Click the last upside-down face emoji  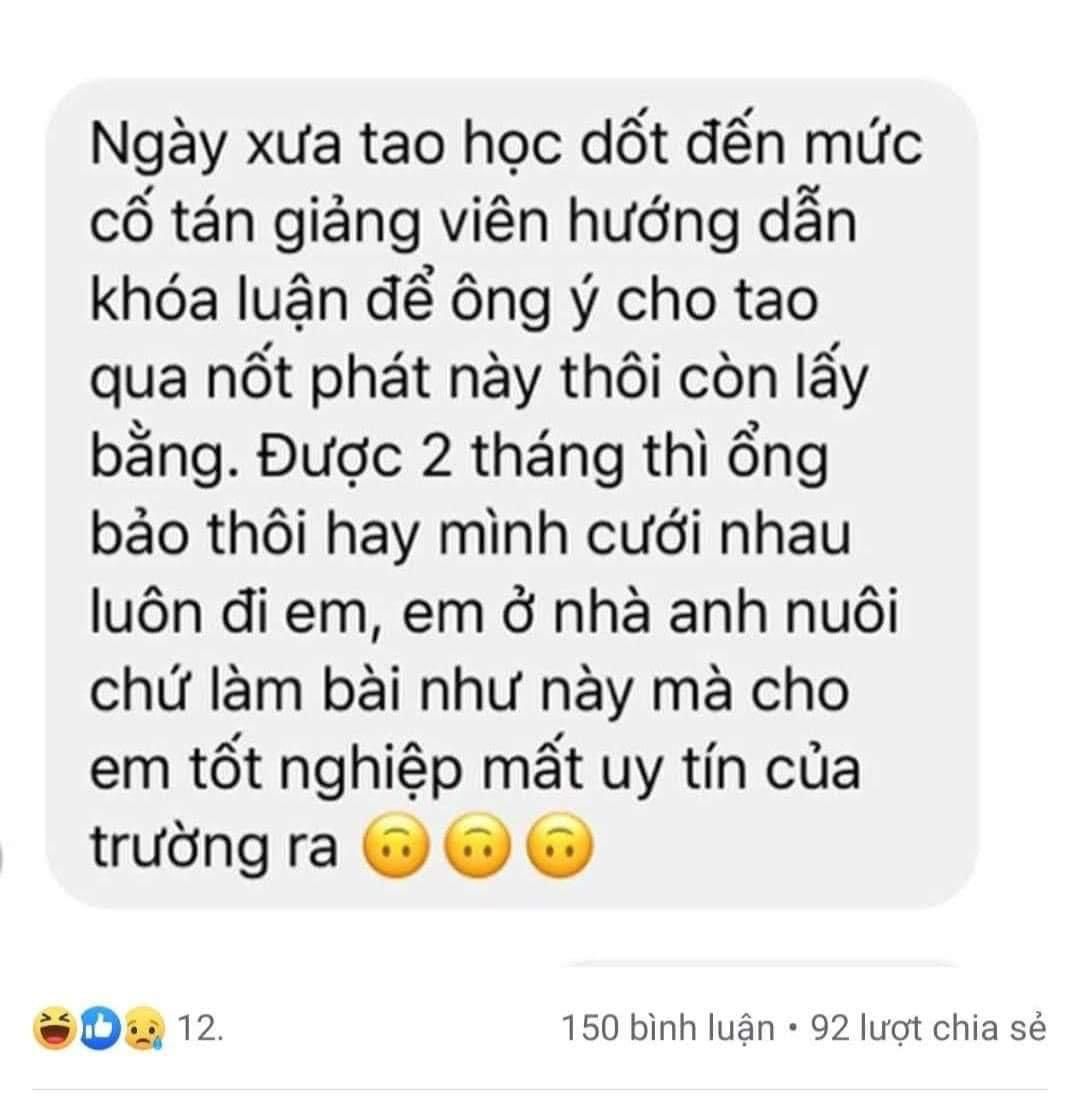[560, 846]
